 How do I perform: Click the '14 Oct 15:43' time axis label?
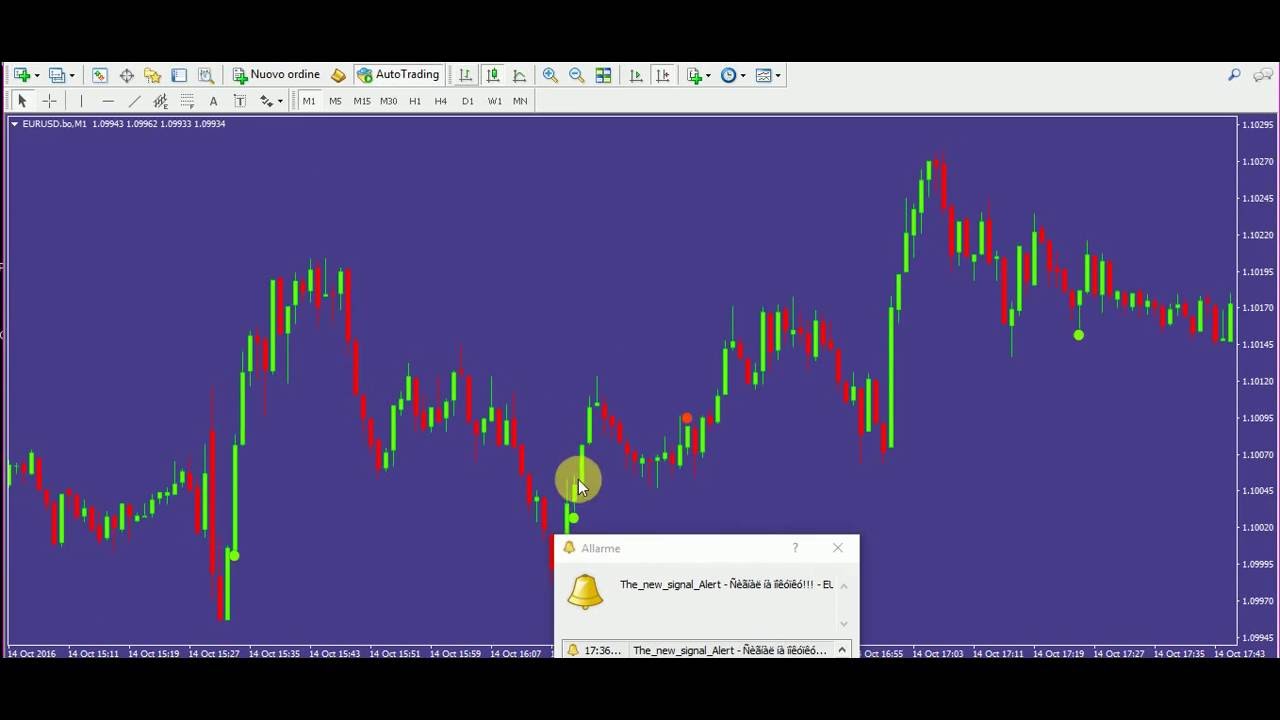coord(335,653)
